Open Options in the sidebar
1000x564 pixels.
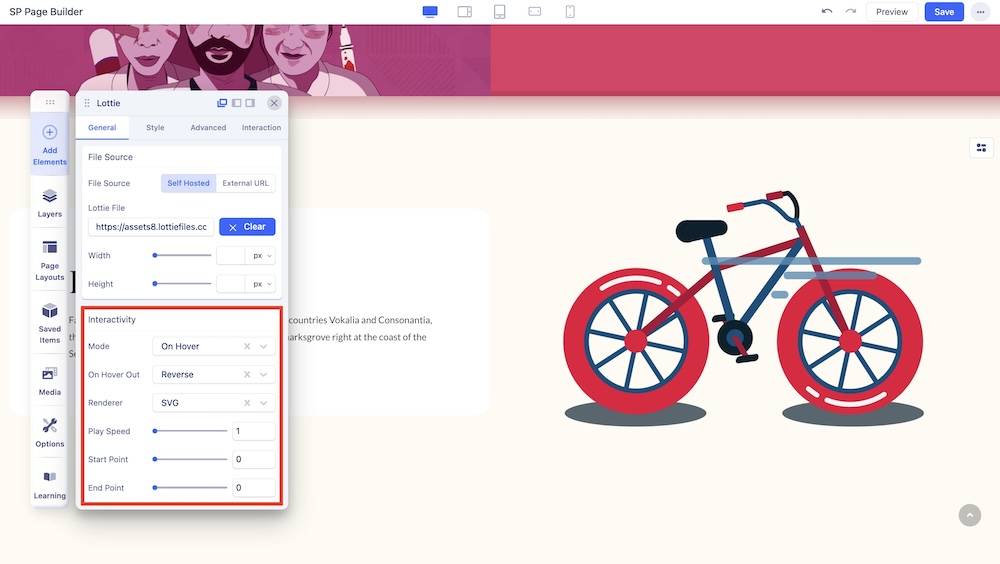50,433
